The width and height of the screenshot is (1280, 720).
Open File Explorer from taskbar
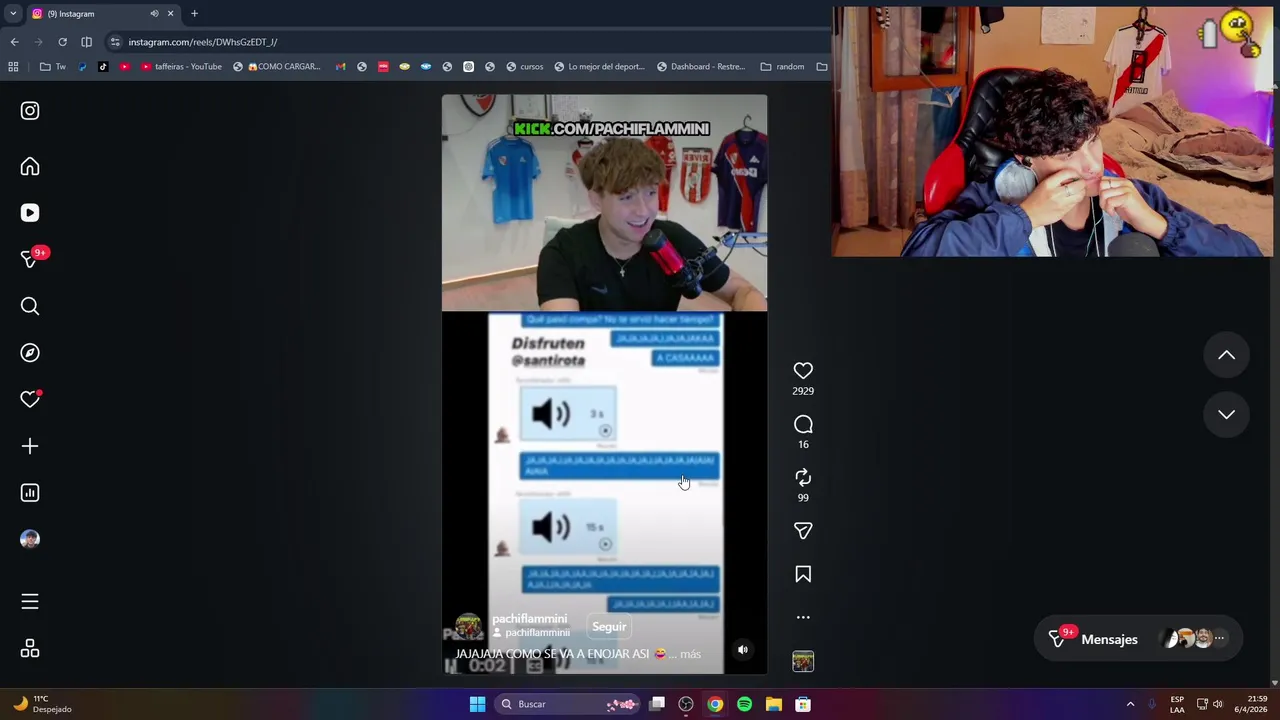coord(773,704)
